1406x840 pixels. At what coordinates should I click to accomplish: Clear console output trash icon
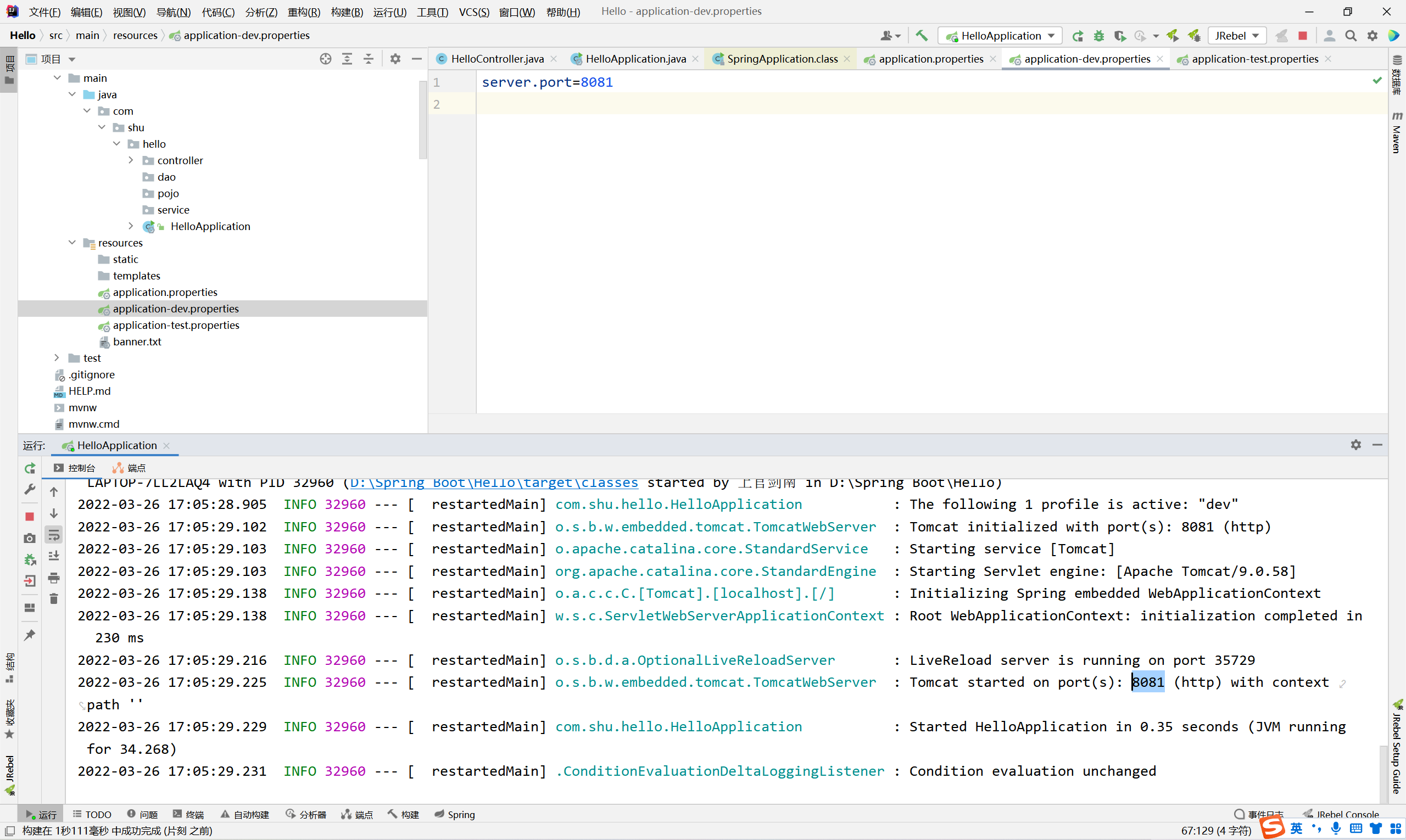coord(54,599)
